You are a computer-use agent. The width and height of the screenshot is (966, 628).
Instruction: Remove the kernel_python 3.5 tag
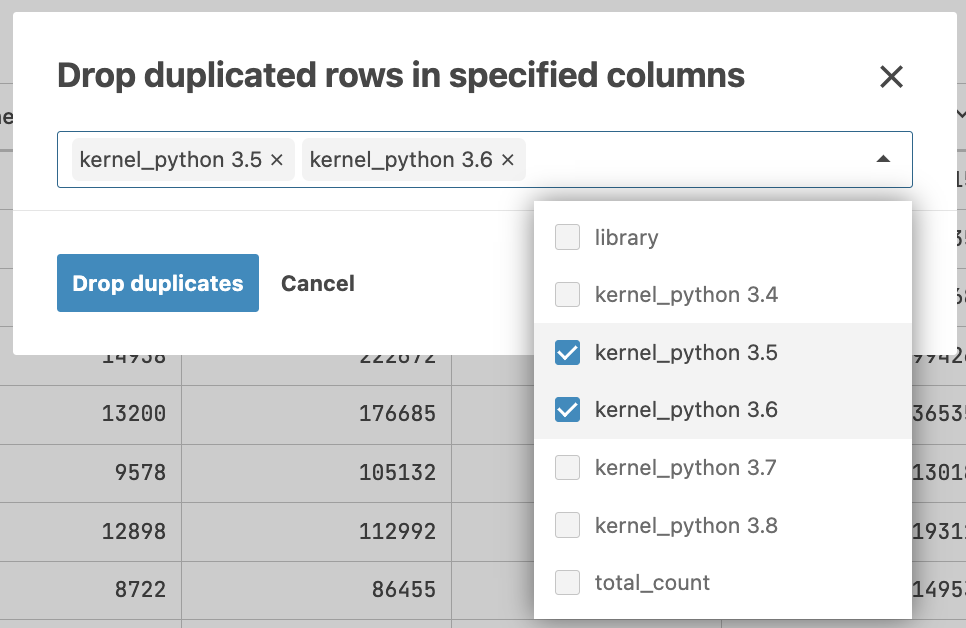coord(276,159)
